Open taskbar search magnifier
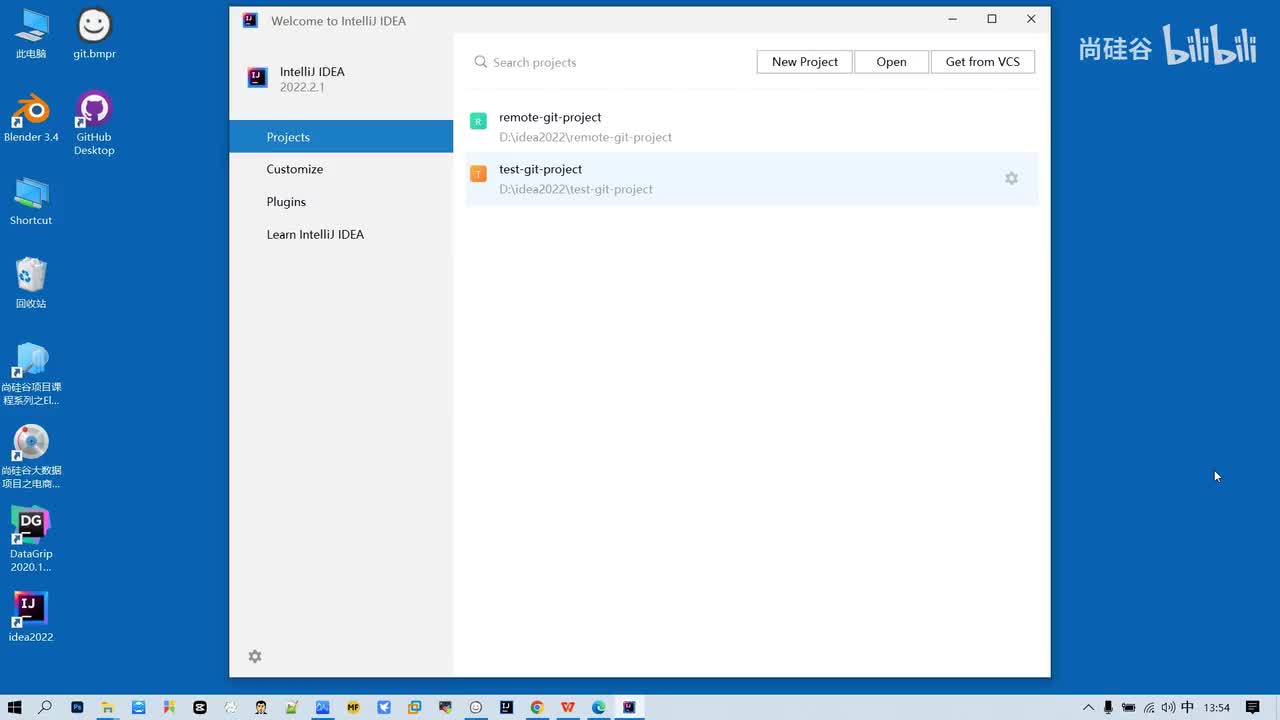 (x=45, y=707)
